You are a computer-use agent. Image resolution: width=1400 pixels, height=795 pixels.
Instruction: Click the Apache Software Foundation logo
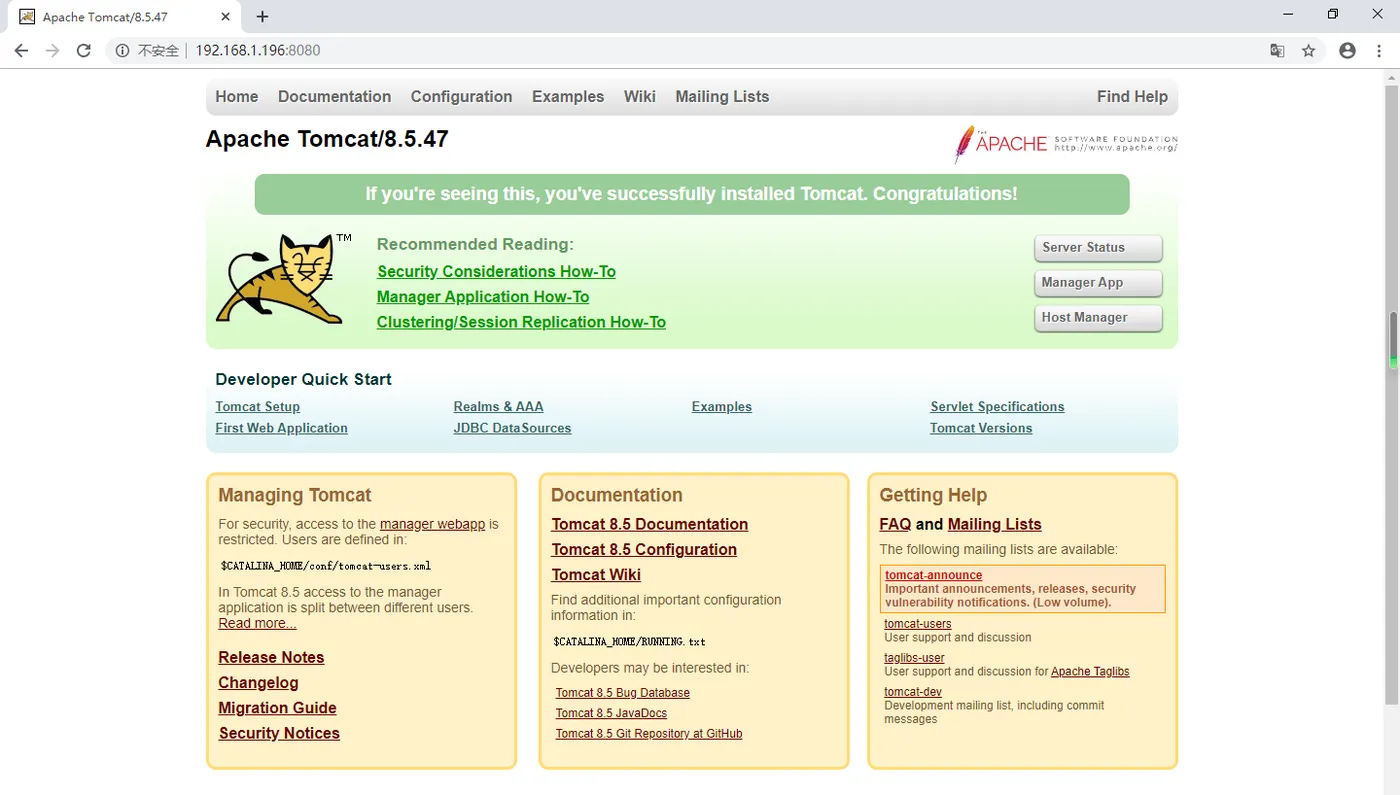(1065, 144)
